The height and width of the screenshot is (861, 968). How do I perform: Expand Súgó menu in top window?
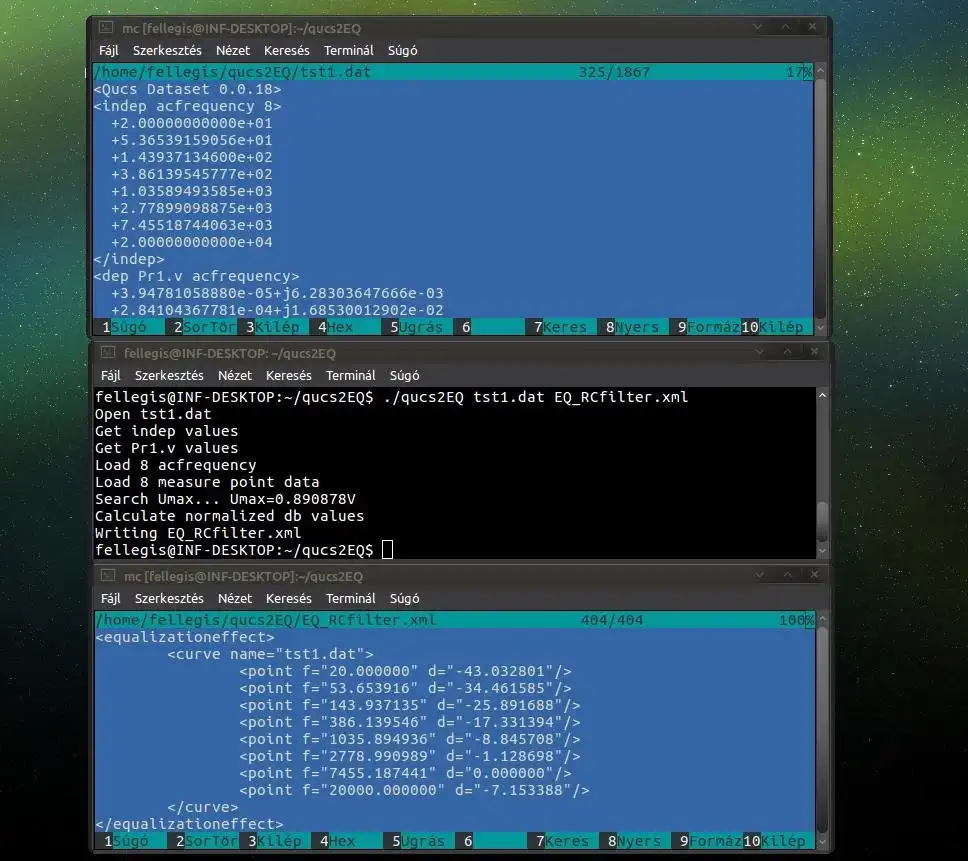[x=402, y=50]
